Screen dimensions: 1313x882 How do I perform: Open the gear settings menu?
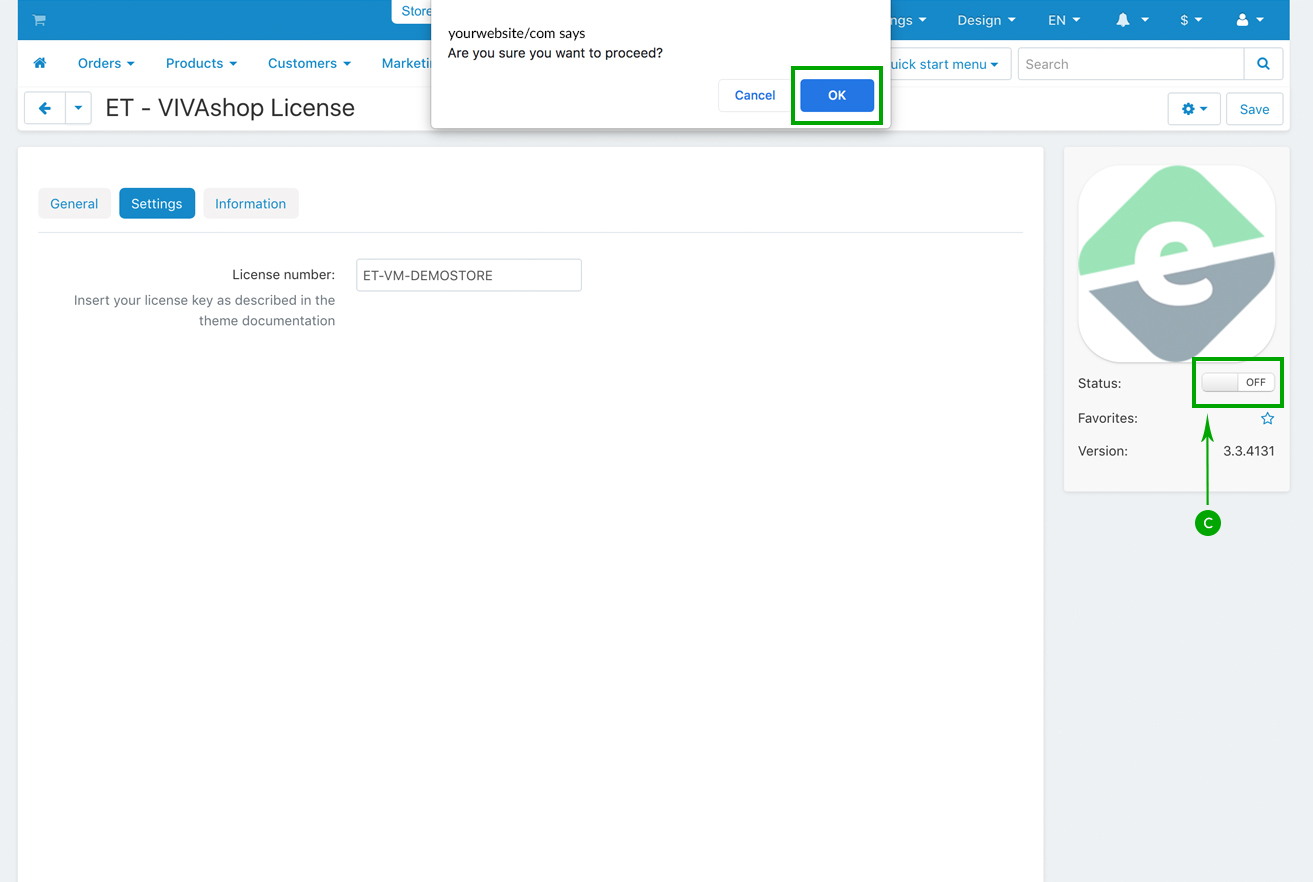[x=1194, y=109]
